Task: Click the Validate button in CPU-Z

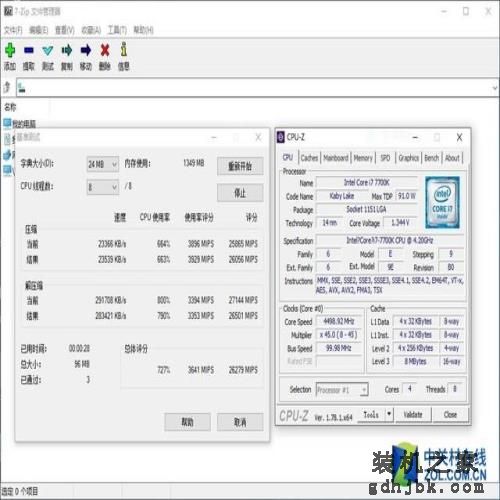Action: point(413,414)
